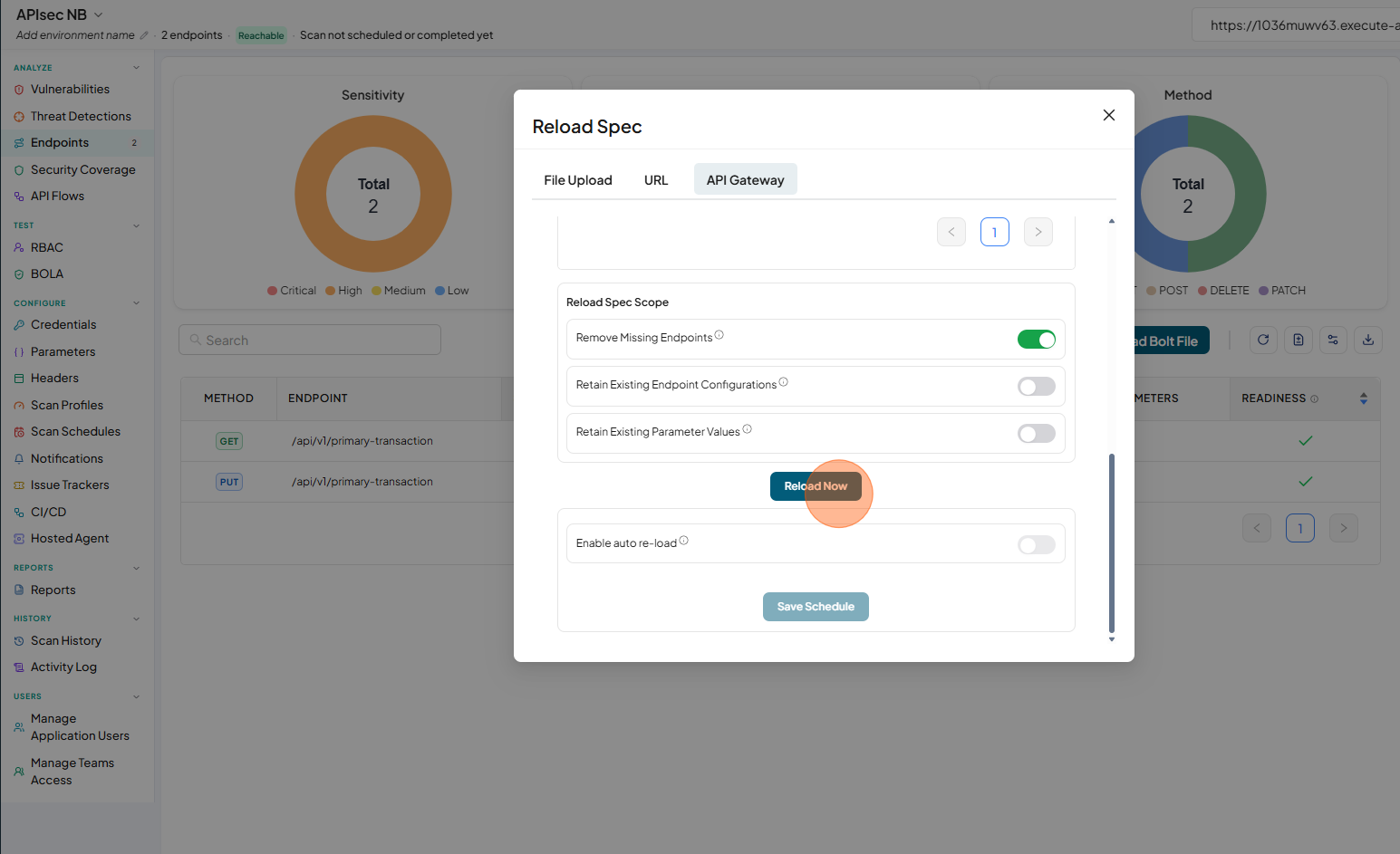Edit the environment name pencil icon
This screenshot has width=1400, height=854.
pyautogui.click(x=144, y=35)
